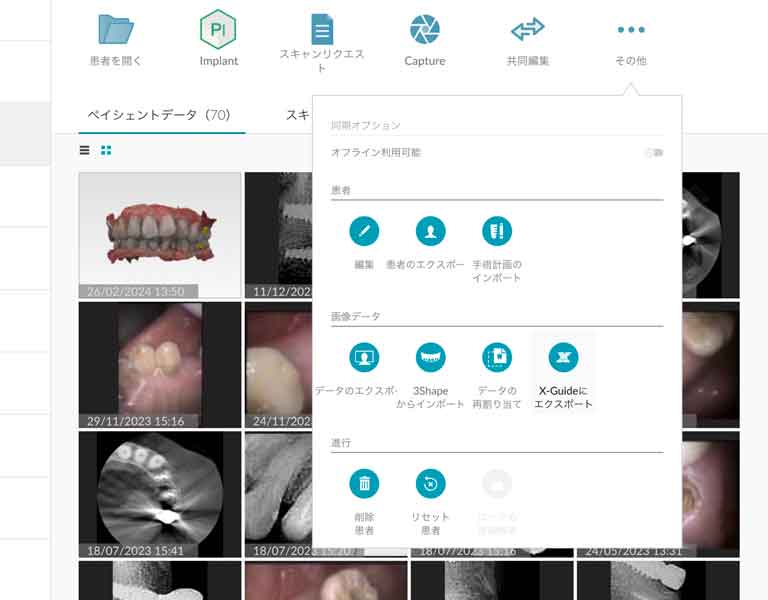Toggle オフライン利用可能 switch
This screenshot has width=768, height=600.
coord(654,153)
